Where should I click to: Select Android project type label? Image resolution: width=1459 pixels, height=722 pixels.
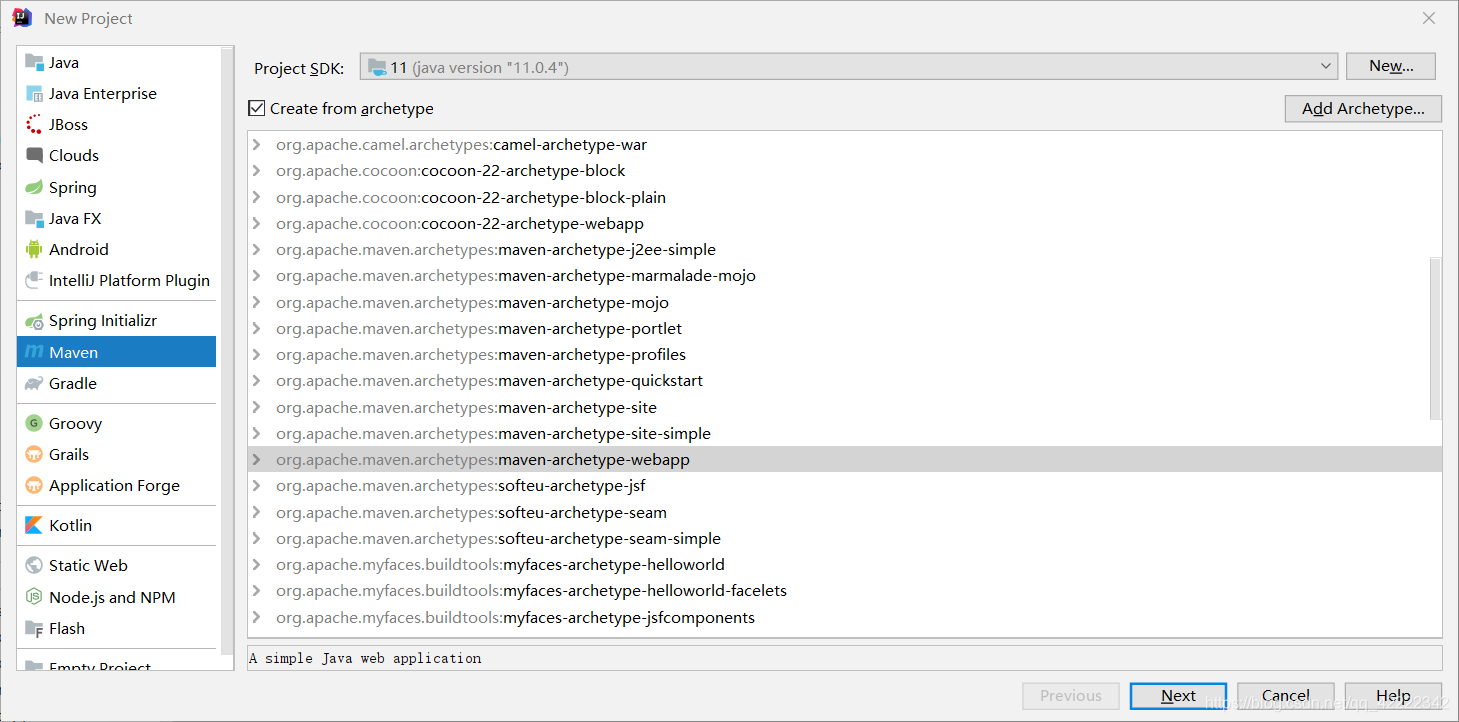pyautogui.click(x=79, y=249)
